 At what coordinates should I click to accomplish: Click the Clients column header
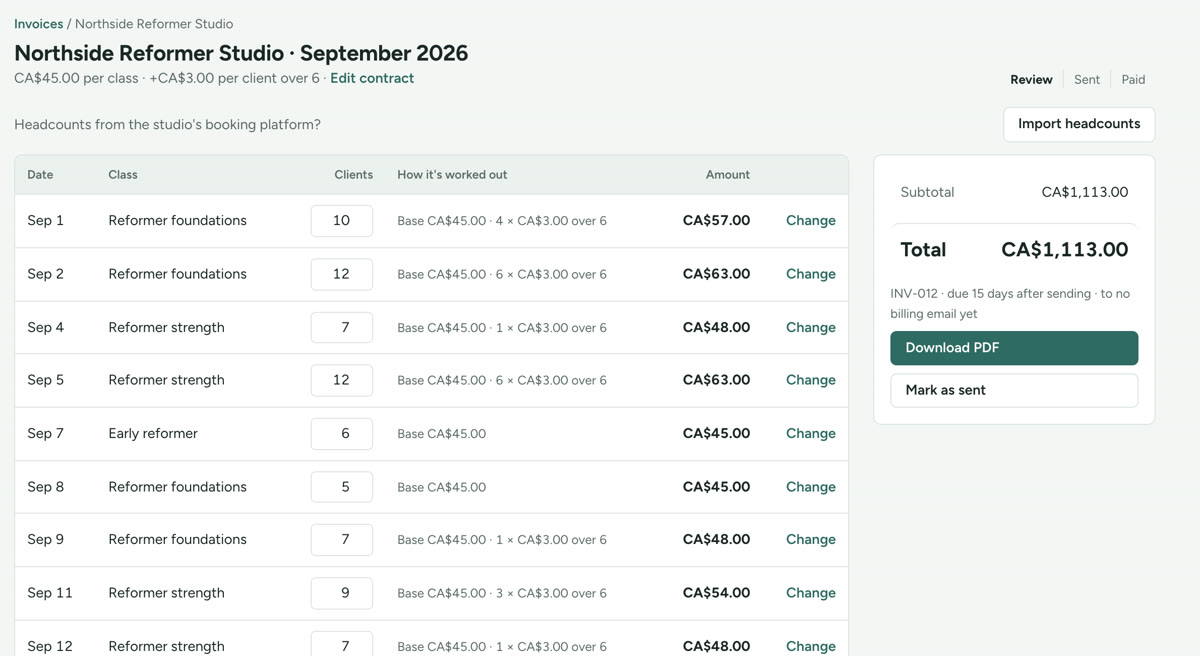[353, 174]
